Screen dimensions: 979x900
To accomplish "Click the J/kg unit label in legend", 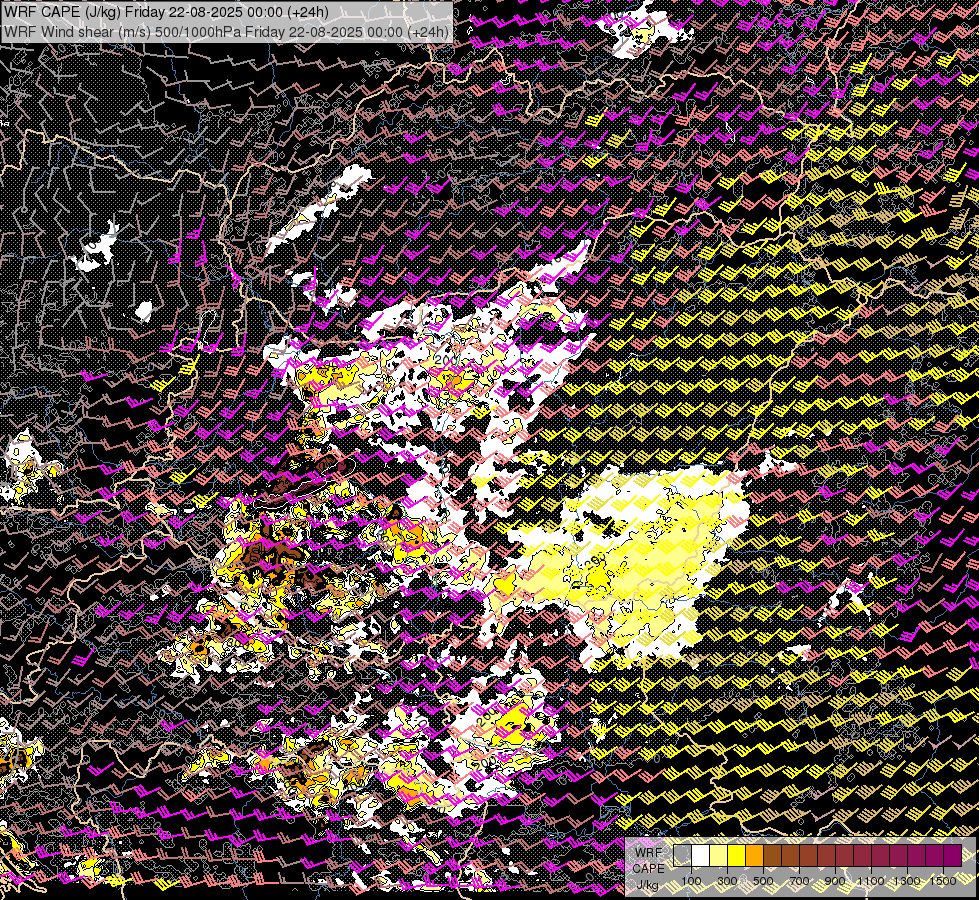I will point(647,885).
